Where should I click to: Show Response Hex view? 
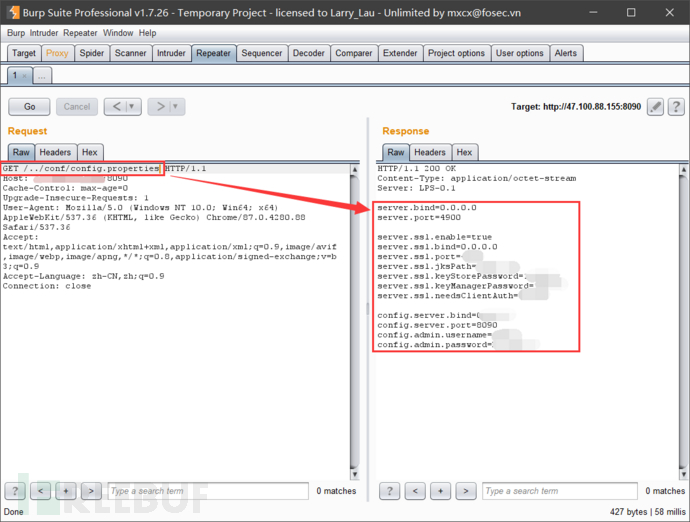pos(464,152)
